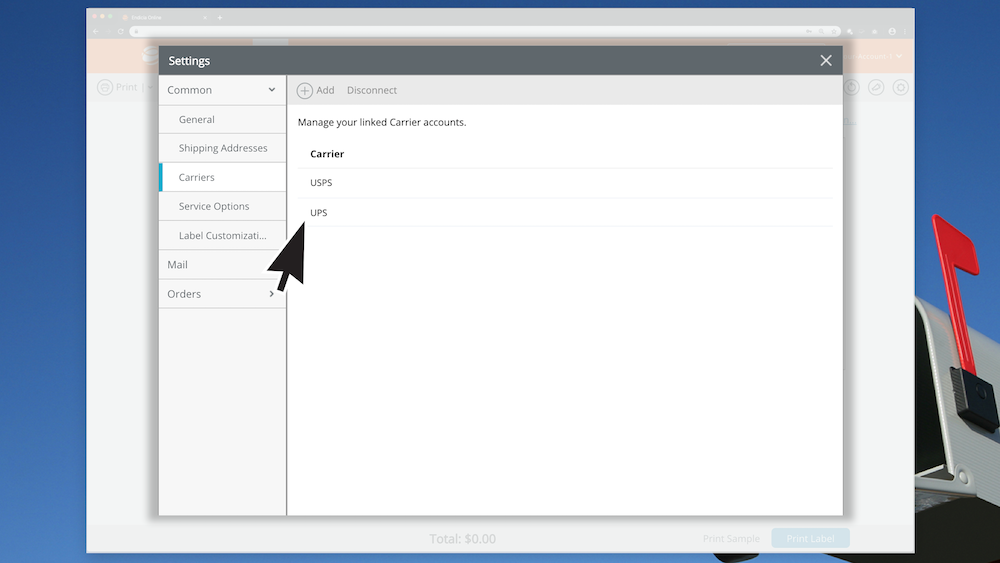Open a new browser tab with the plus
Screen dimensions: 1000x563
tap(220, 18)
